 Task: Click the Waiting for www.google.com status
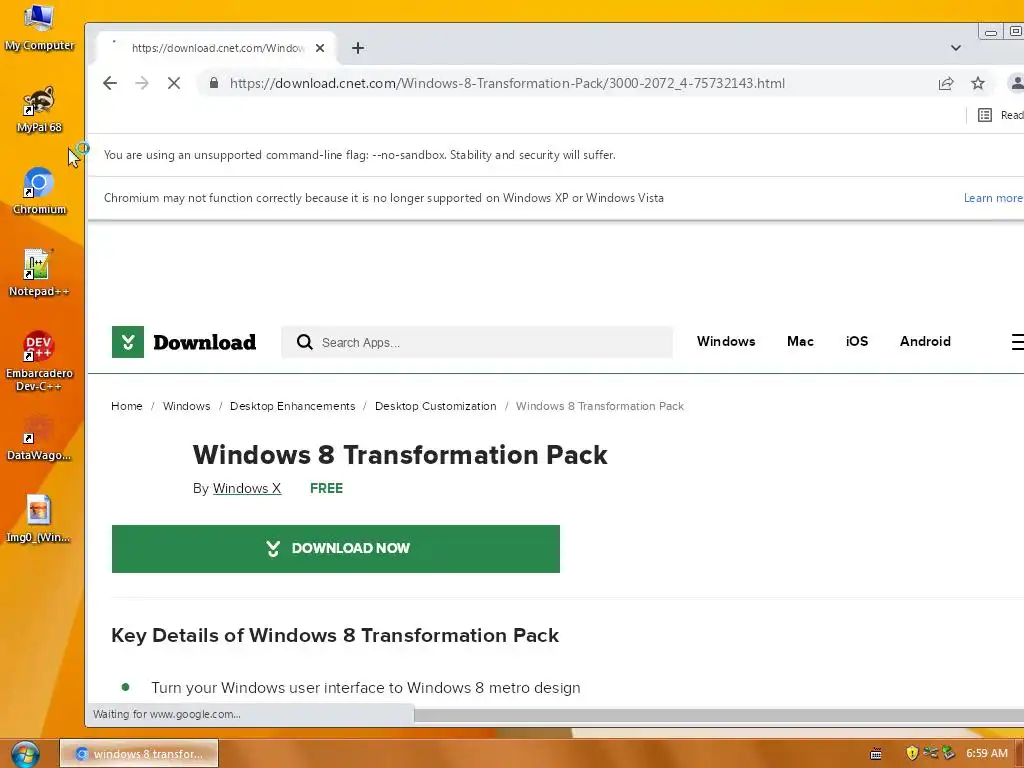167,714
